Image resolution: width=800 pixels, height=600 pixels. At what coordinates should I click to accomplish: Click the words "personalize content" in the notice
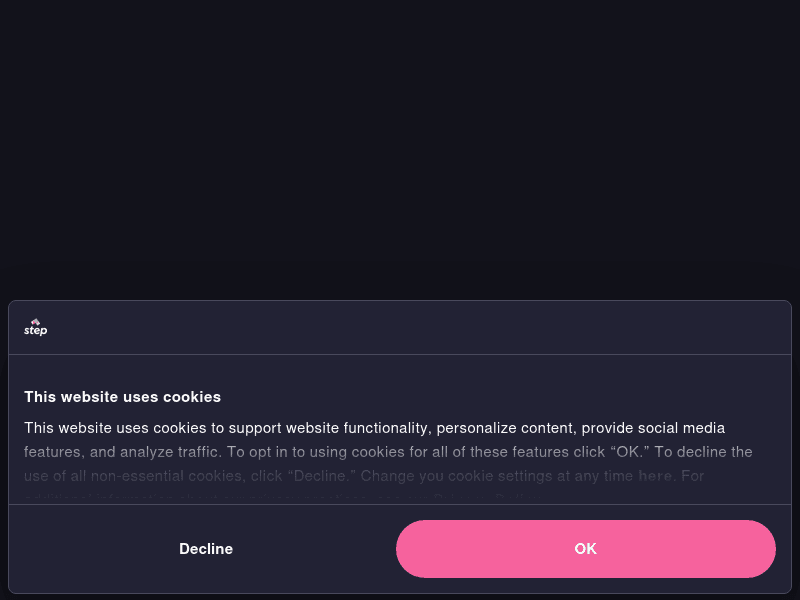[505, 428]
